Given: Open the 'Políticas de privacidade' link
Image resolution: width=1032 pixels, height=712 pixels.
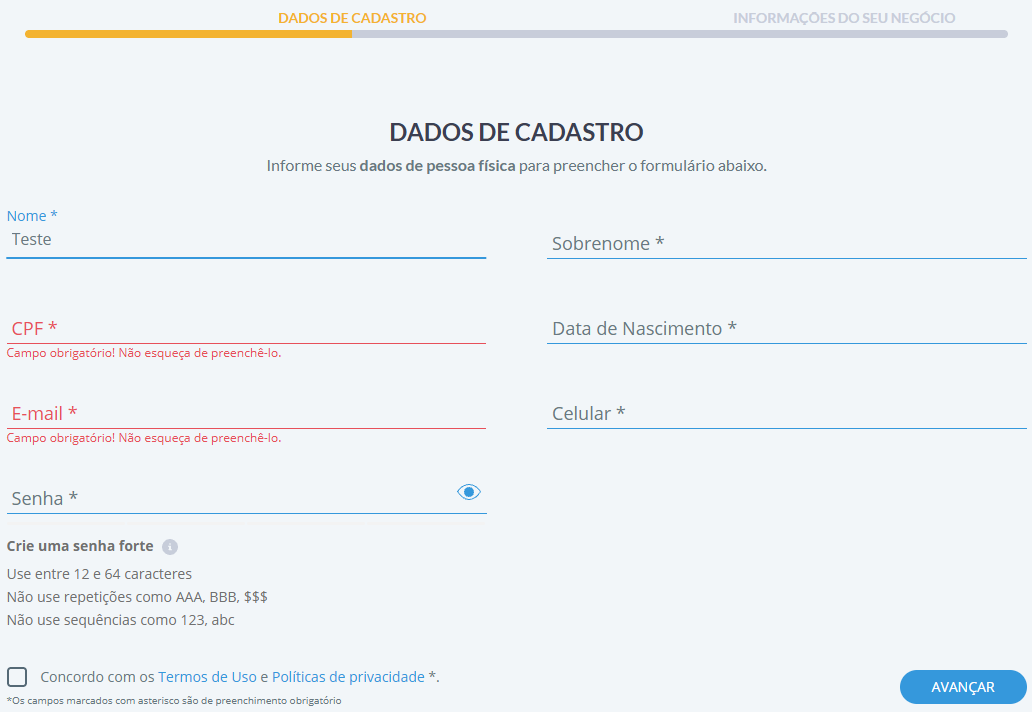Looking at the screenshot, I should tap(348, 677).
